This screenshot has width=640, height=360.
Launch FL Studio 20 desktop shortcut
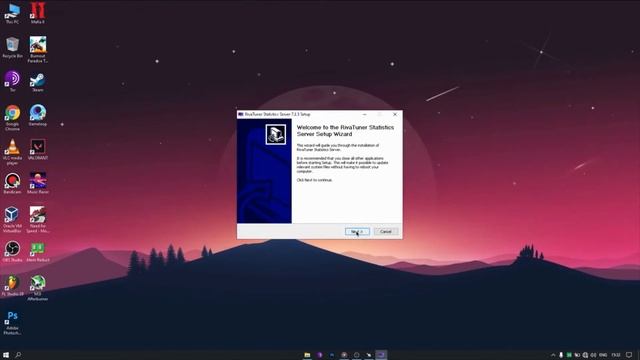click(x=12, y=286)
